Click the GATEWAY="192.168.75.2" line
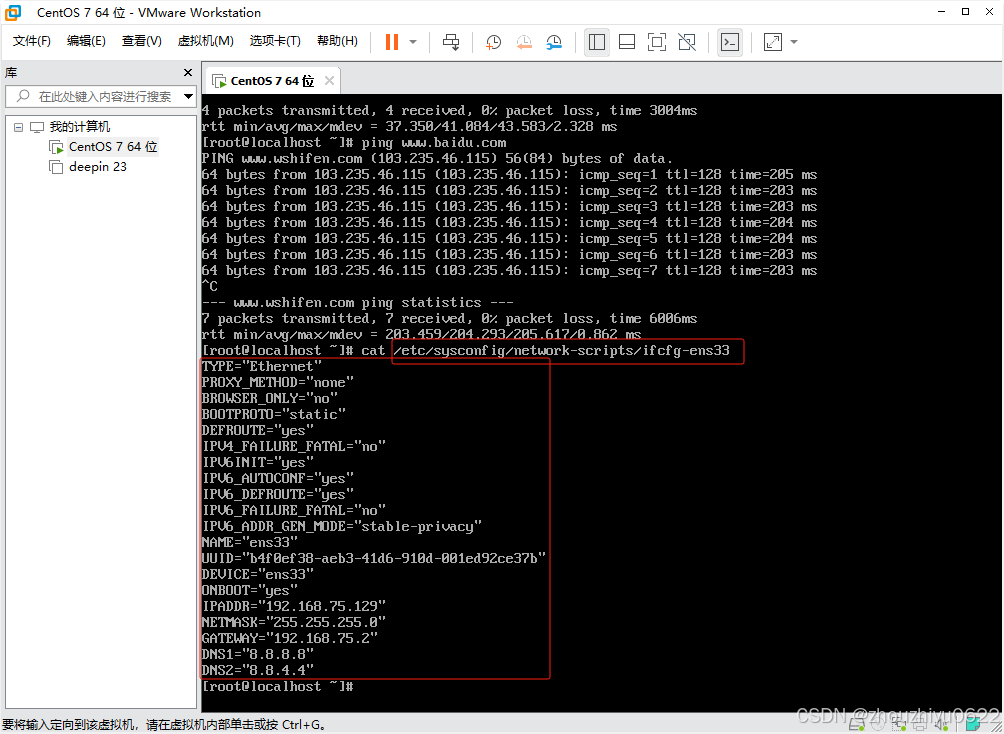Image resolution: width=1004 pixels, height=734 pixels. 290,639
